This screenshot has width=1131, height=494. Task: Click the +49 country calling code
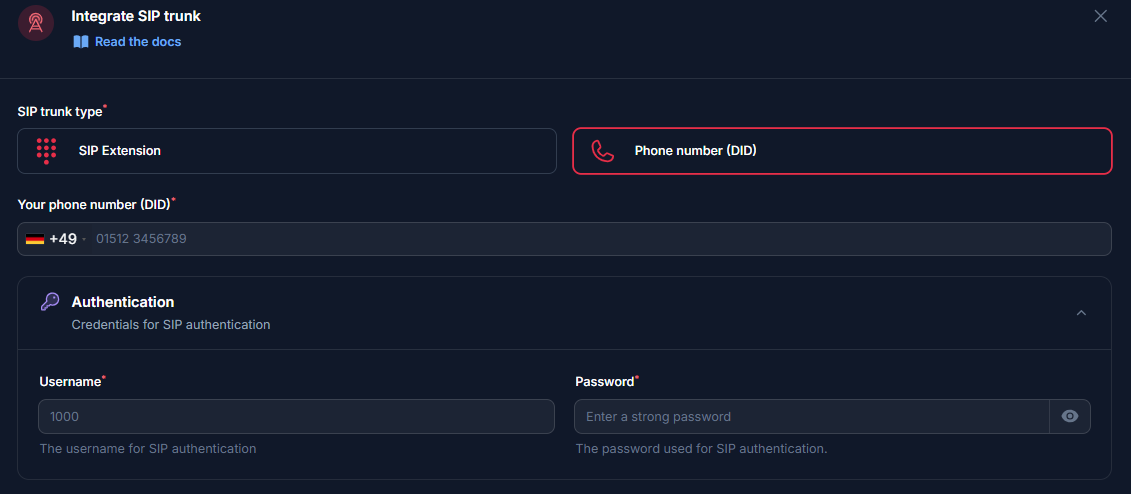click(x=63, y=239)
